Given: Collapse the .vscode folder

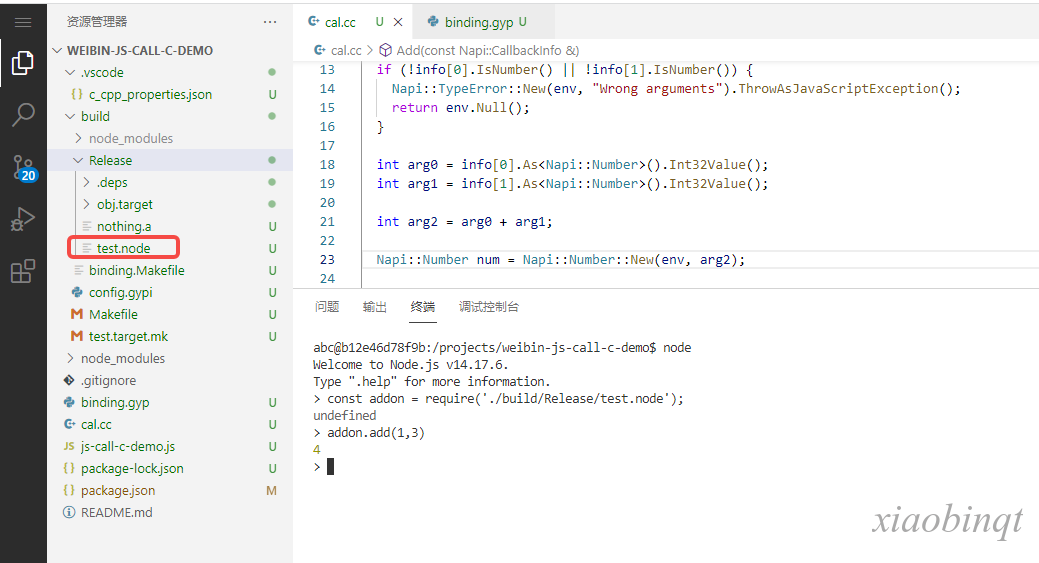Looking at the screenshot, I should point(70,72).
